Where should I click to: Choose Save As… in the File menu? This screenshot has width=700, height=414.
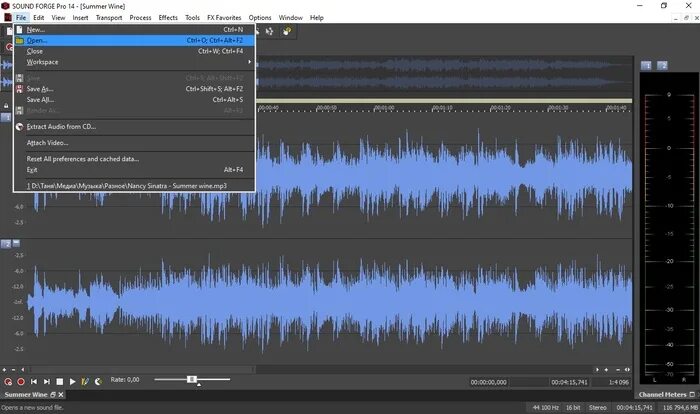134,89
